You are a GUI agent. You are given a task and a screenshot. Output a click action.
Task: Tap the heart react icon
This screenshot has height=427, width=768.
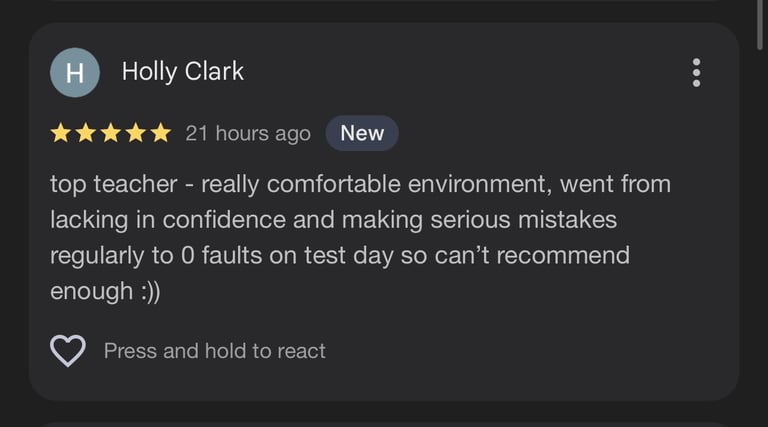(x=68, y=351)
